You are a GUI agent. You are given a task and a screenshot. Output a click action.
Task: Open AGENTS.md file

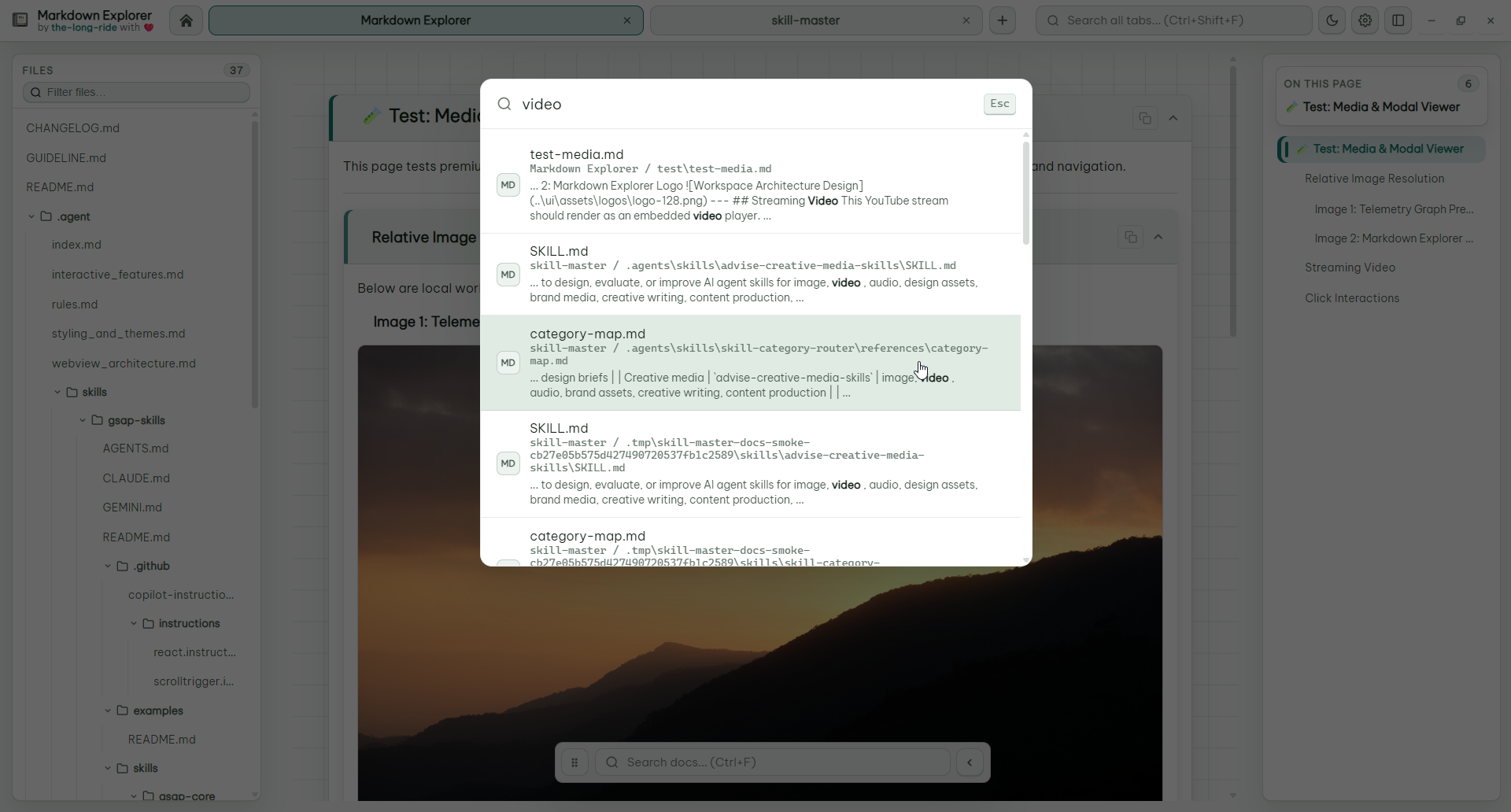tap(135, 448)
